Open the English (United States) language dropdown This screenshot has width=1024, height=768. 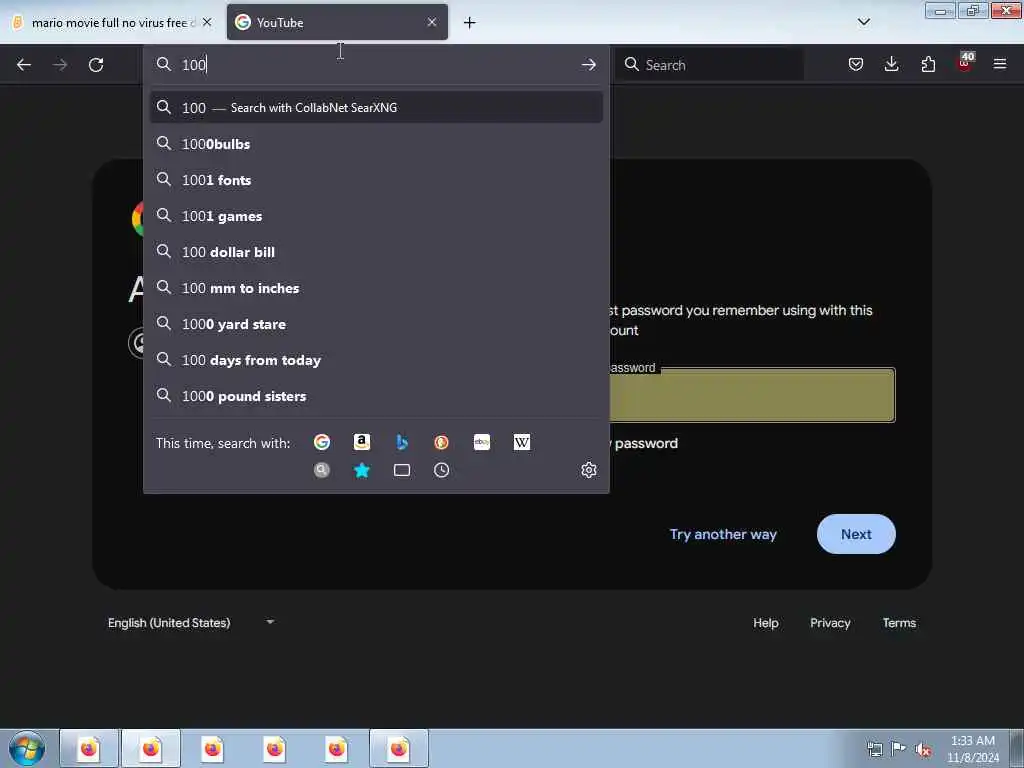(x=191, y=622)
